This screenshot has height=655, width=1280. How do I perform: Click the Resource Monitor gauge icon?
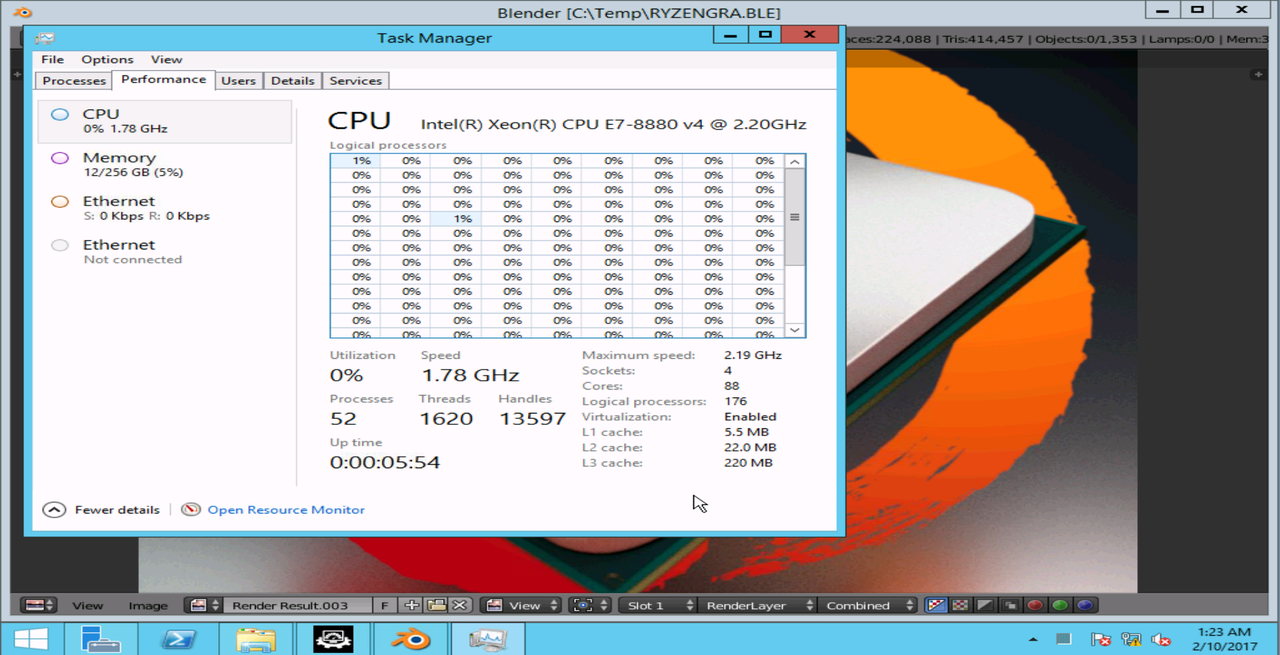(x=191, y=510)
